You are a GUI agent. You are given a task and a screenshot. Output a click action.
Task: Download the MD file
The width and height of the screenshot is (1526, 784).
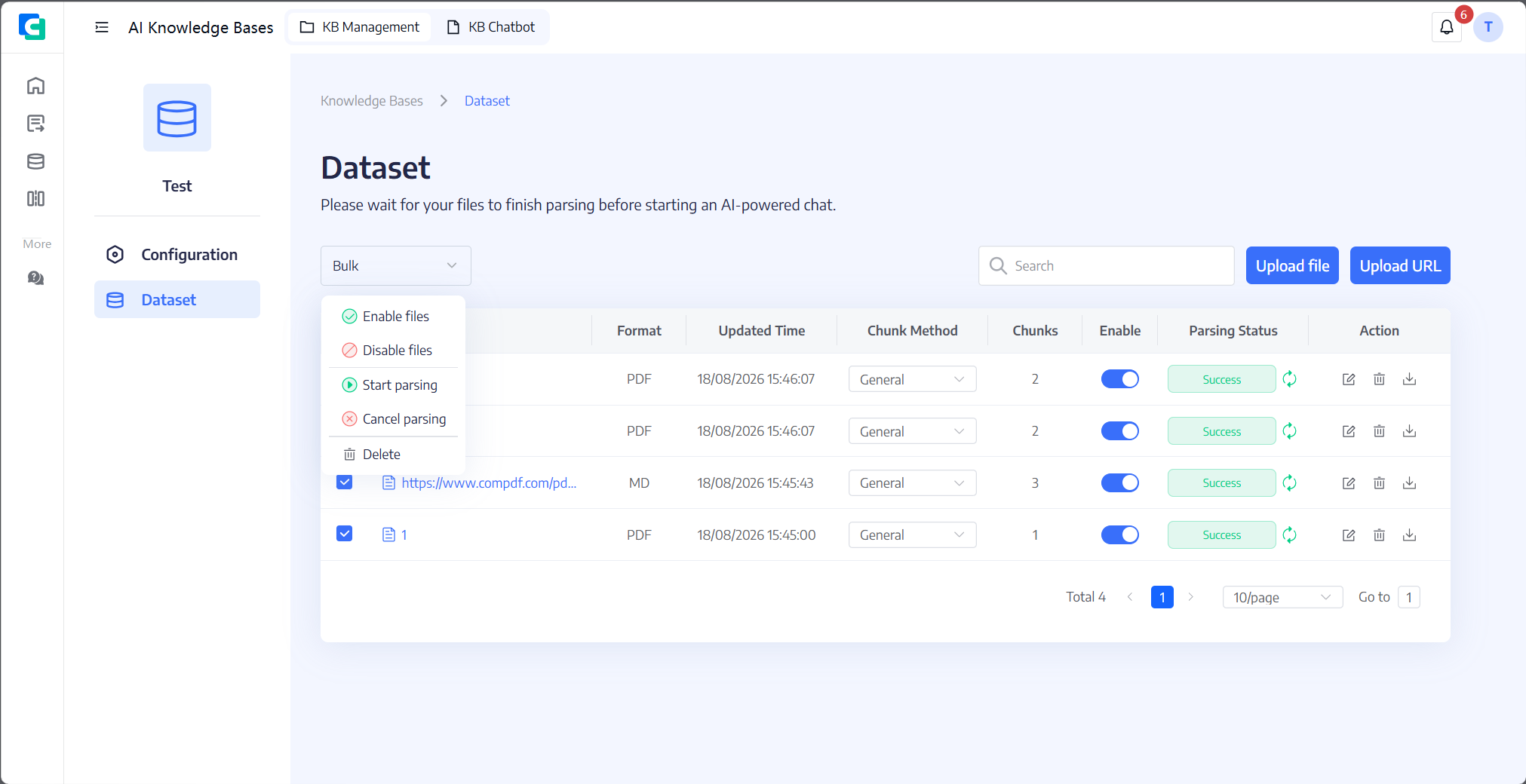1409,483
